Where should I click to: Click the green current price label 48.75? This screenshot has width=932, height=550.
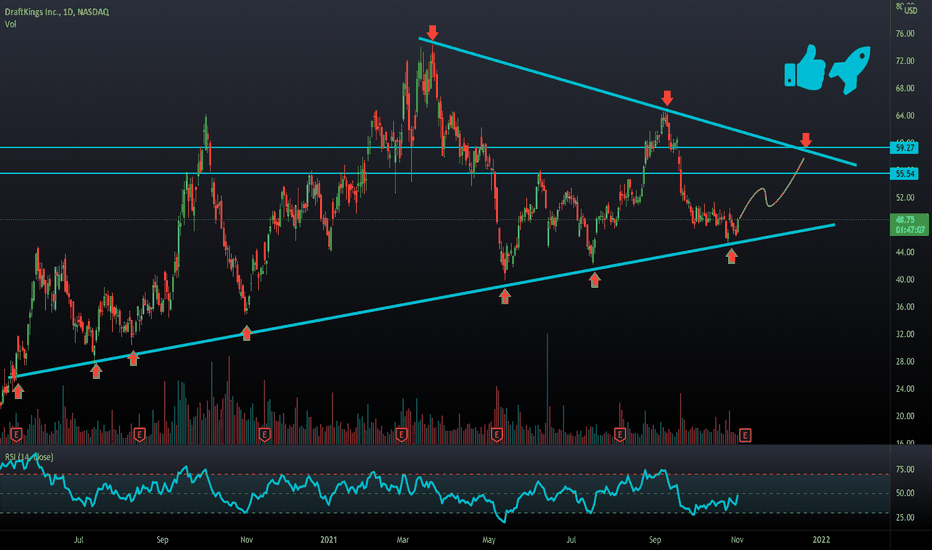(x=909, y=224)
